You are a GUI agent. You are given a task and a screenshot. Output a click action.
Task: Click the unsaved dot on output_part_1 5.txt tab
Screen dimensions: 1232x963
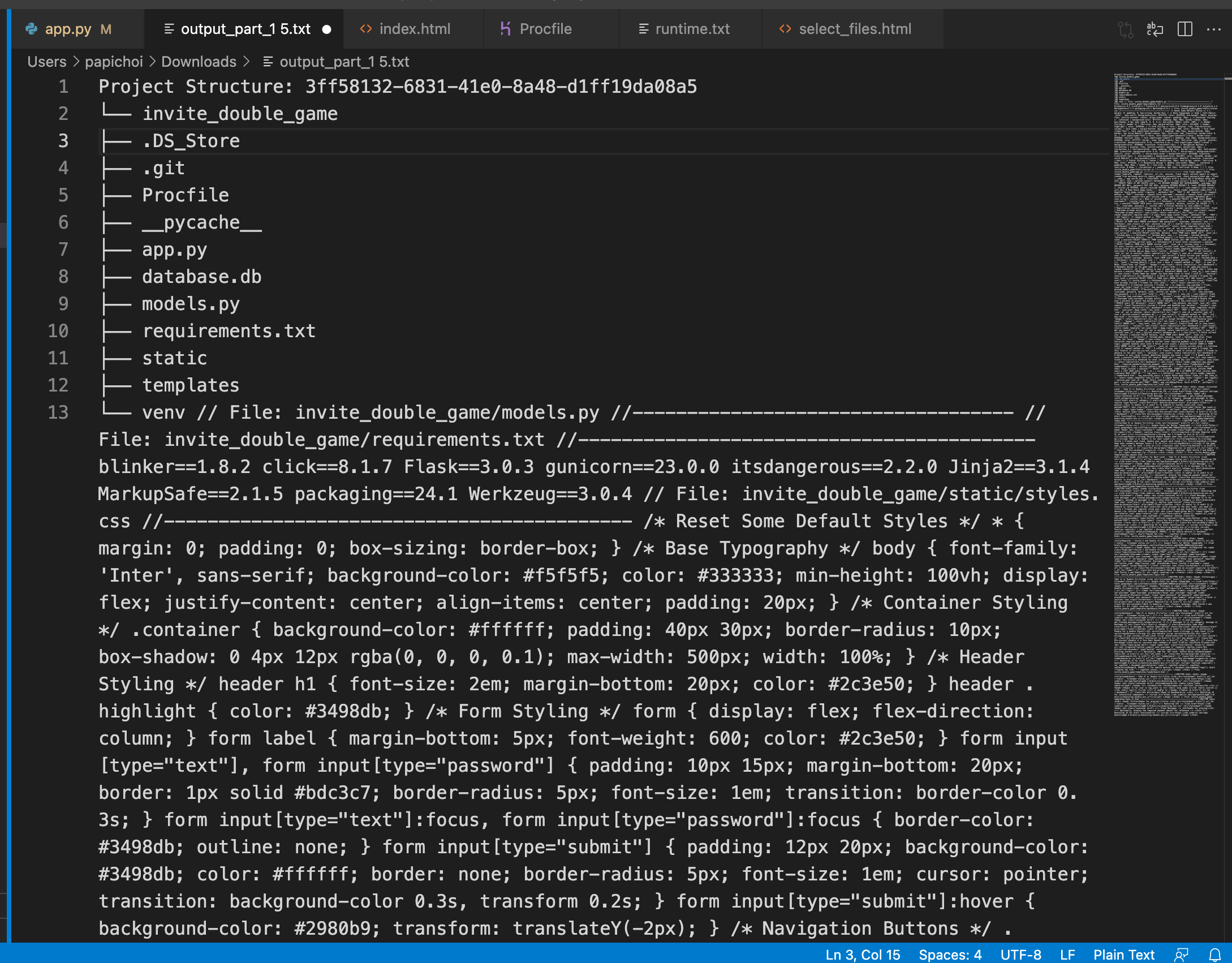(x=326, y=29)
